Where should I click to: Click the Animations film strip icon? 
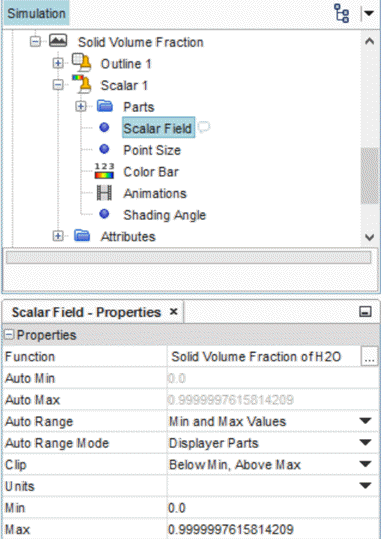(x=104, y=193)
